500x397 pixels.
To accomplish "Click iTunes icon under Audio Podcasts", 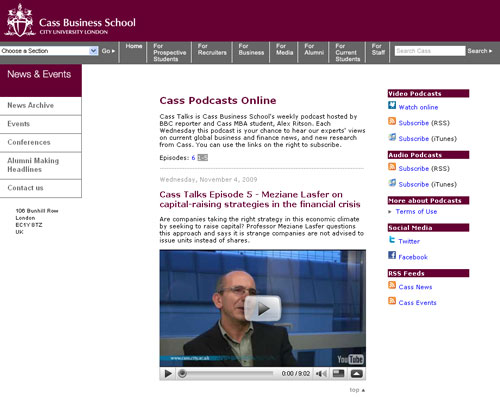I will coord(392,183).
